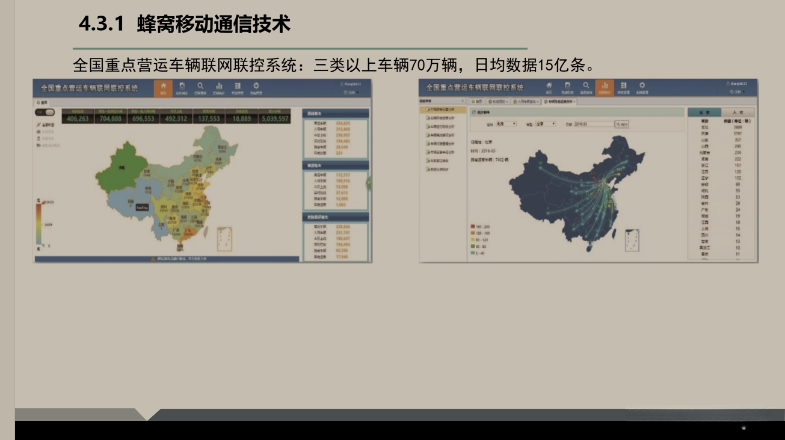Open the first filter dropdown showing 北京

coord(505,124)
